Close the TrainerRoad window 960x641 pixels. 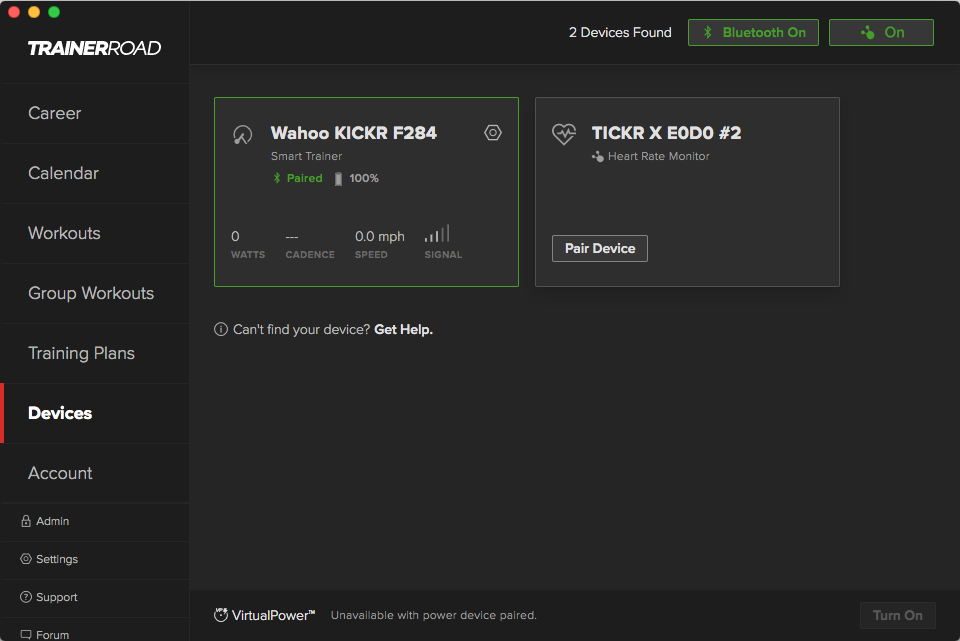(15, 12)
